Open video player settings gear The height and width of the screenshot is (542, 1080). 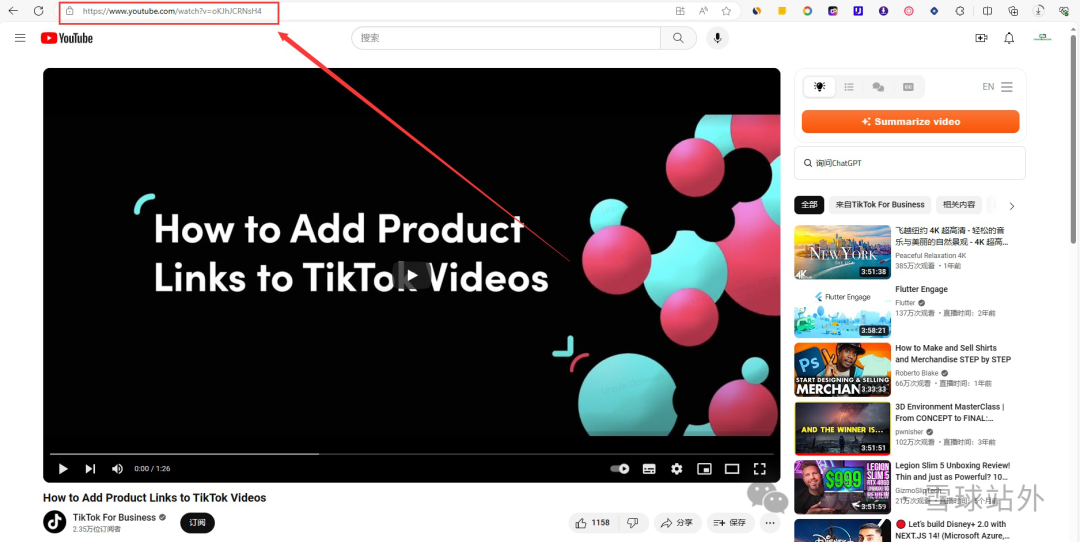point(677,469)
